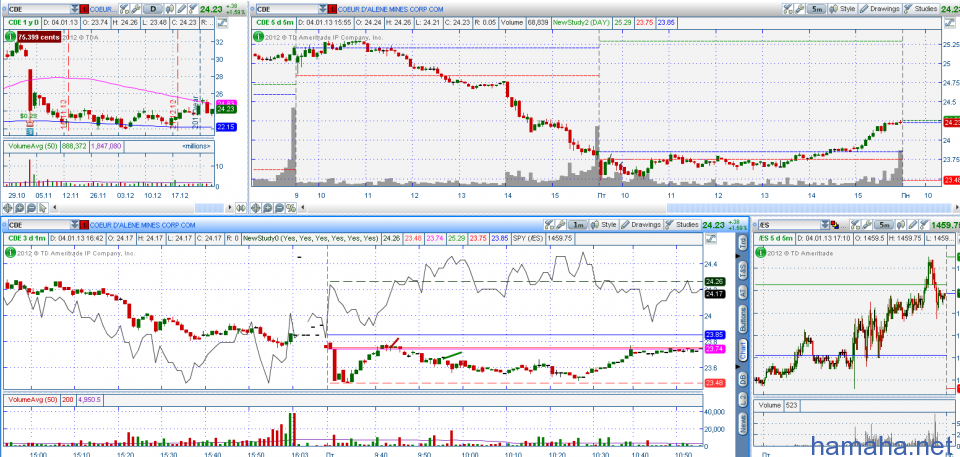This screenshot has height=457, width=960.
Task: Zoom out using magnifier under daily chart
Action: point(31,208)
